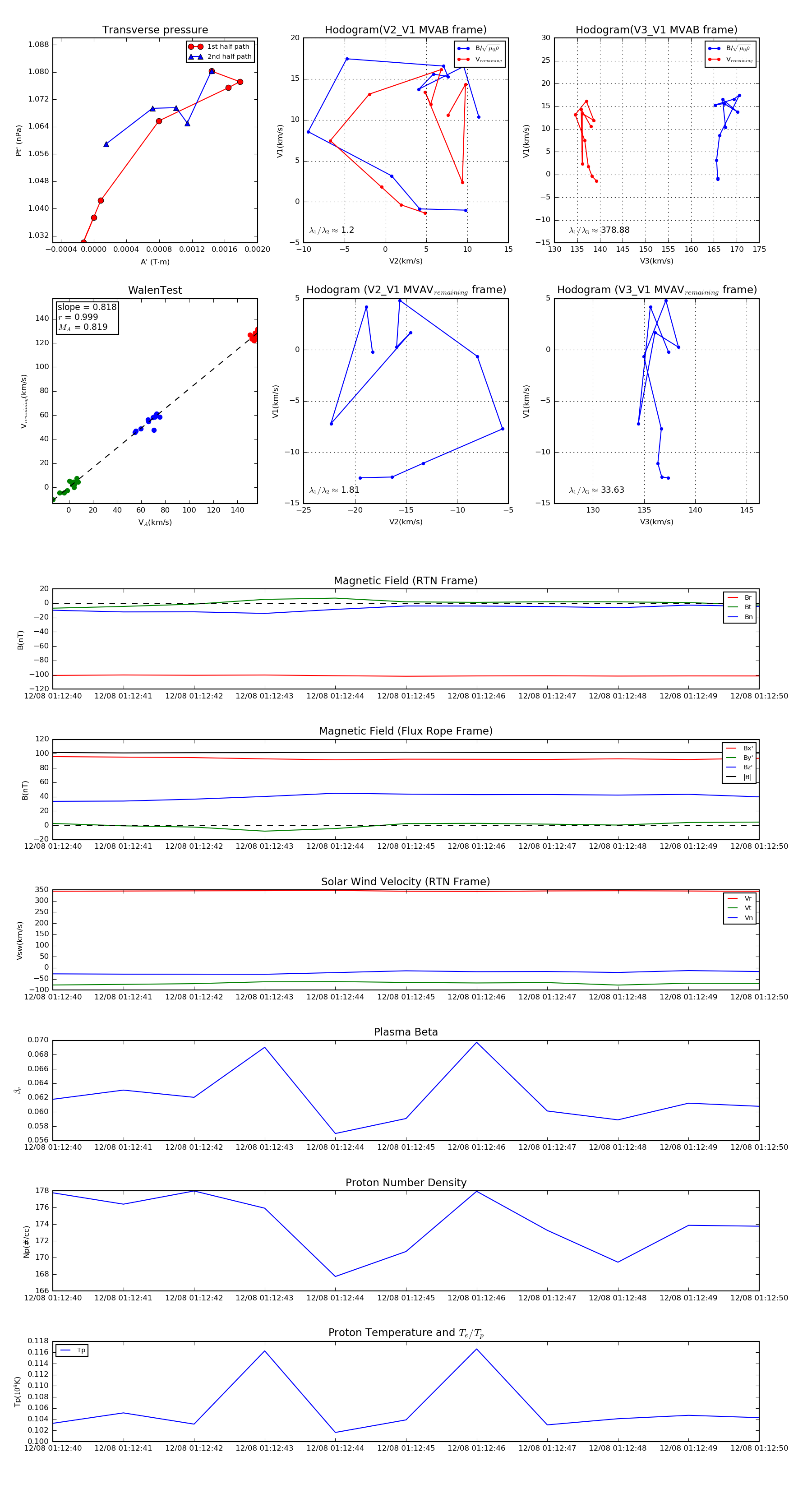Viewport: 812px width, 1489px height.
Task: Click the "Np(#/cc)" y-axis label
Action: [27, 1242]
